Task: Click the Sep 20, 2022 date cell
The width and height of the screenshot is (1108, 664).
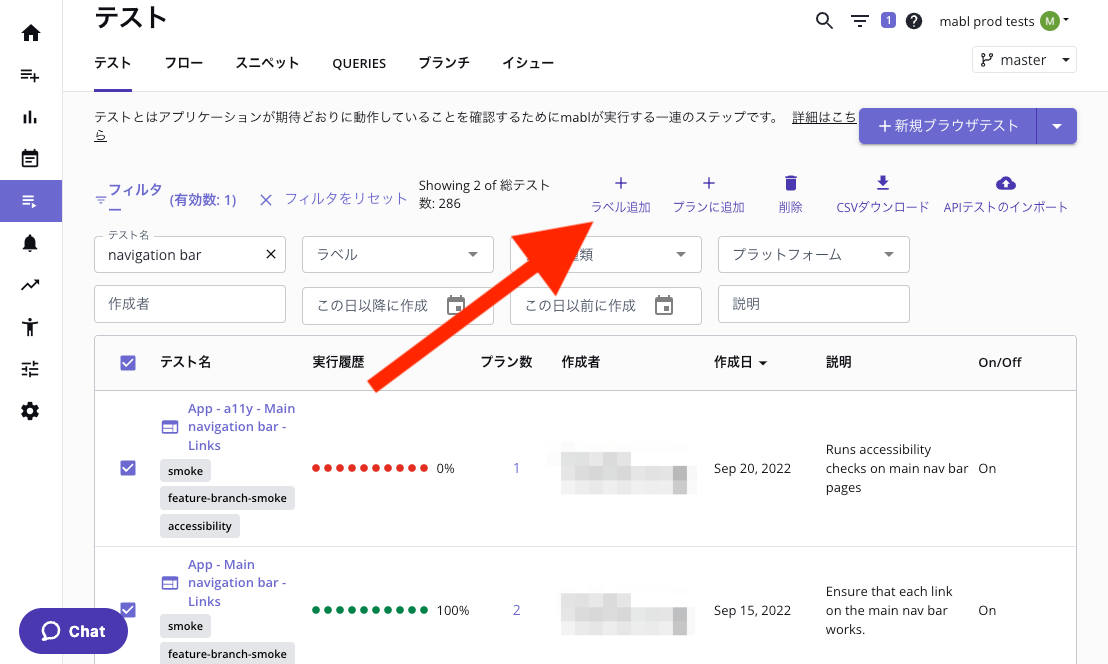Action: point(753,468)
